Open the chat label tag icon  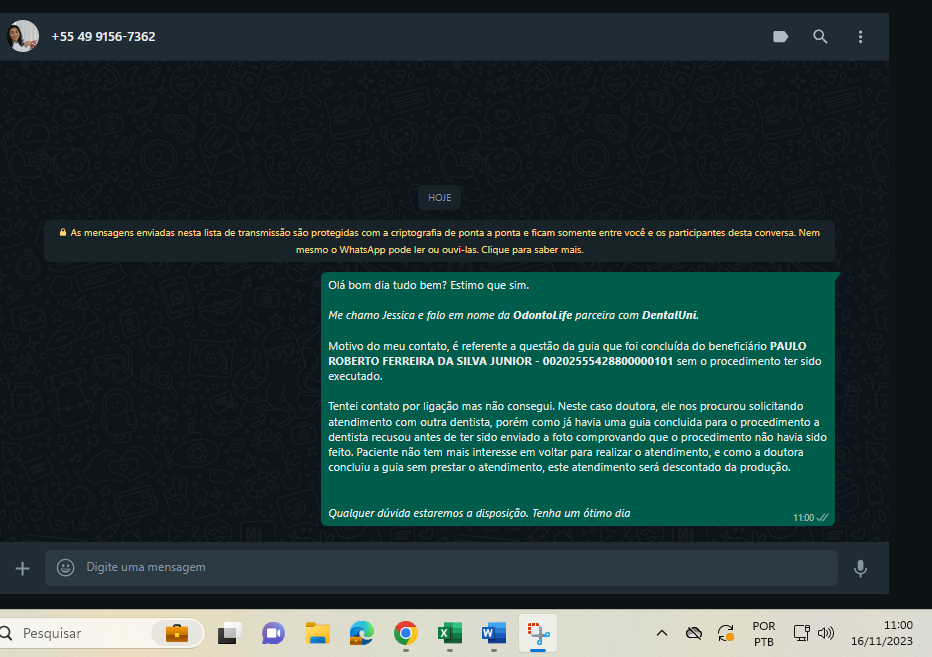coord(780,37)
